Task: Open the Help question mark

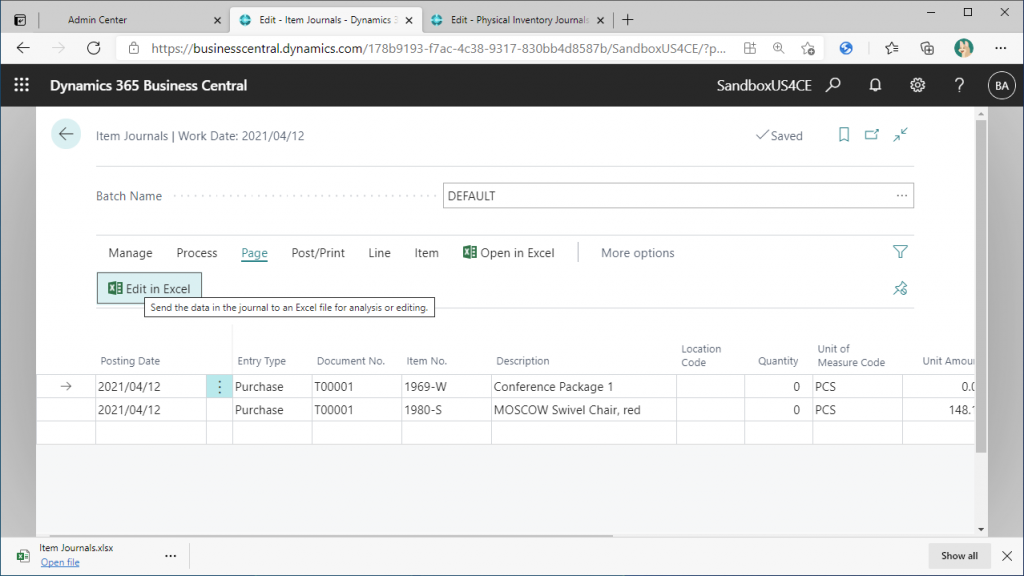Action: (959, 85)
